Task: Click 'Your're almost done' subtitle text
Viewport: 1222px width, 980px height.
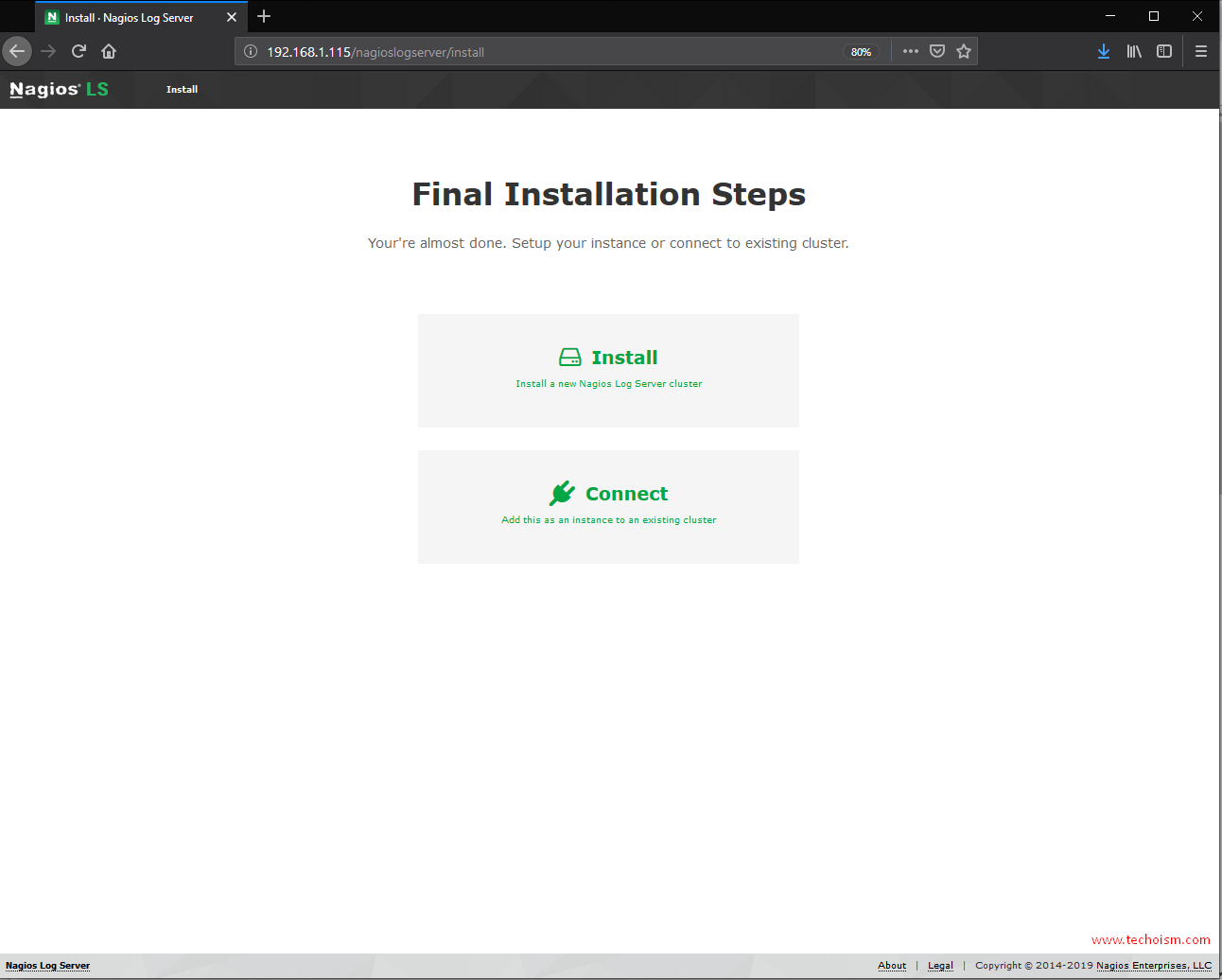Action: [608, 243]
